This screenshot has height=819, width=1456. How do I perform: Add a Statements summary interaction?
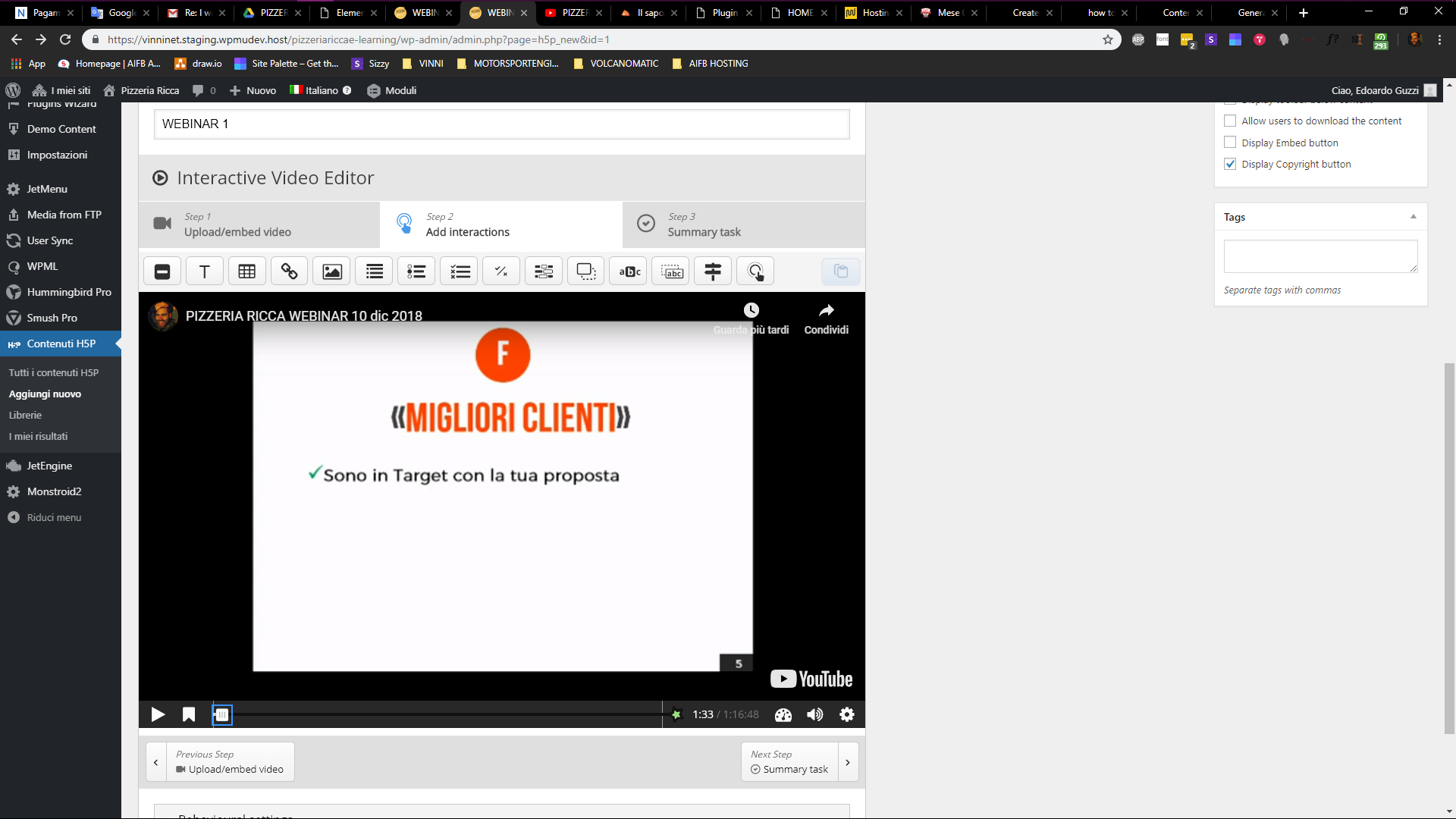[375, 271]
